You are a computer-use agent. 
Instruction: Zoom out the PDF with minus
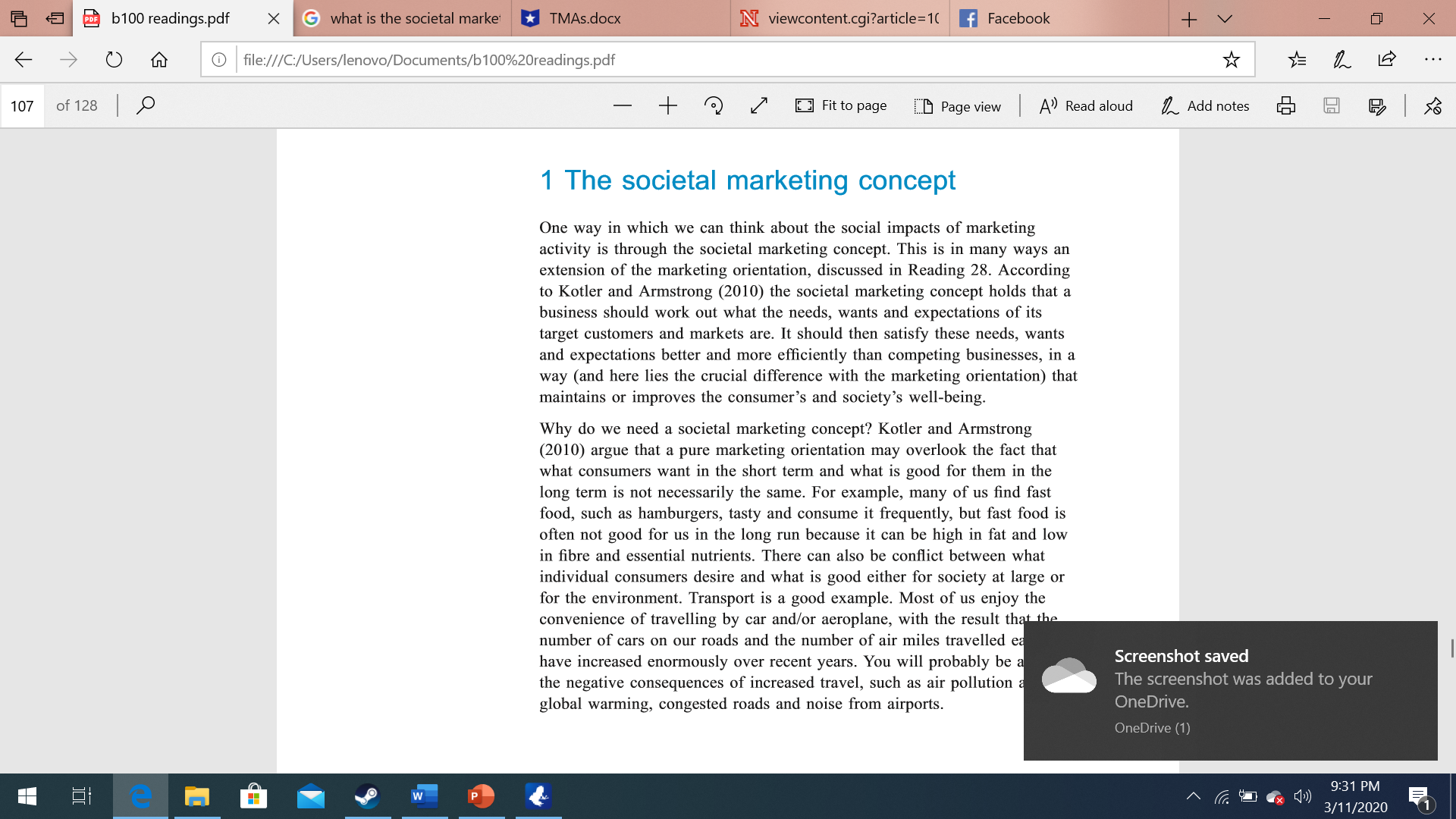click(623, 105)
